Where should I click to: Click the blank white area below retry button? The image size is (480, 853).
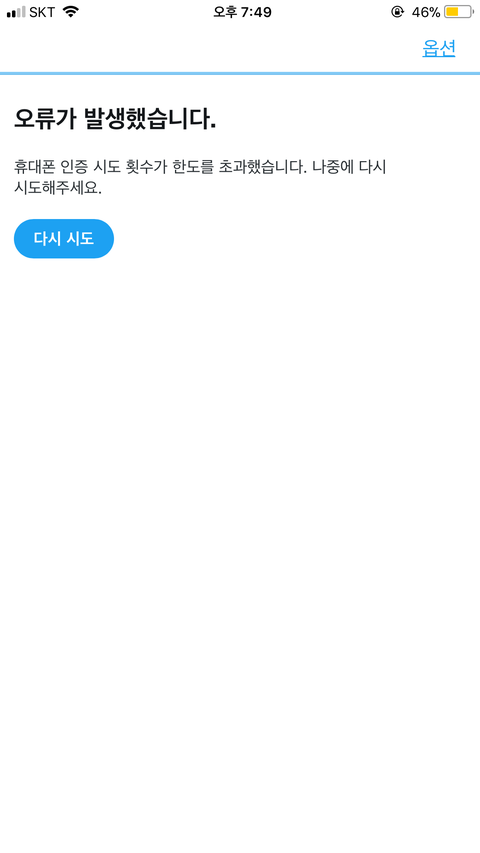240,544
